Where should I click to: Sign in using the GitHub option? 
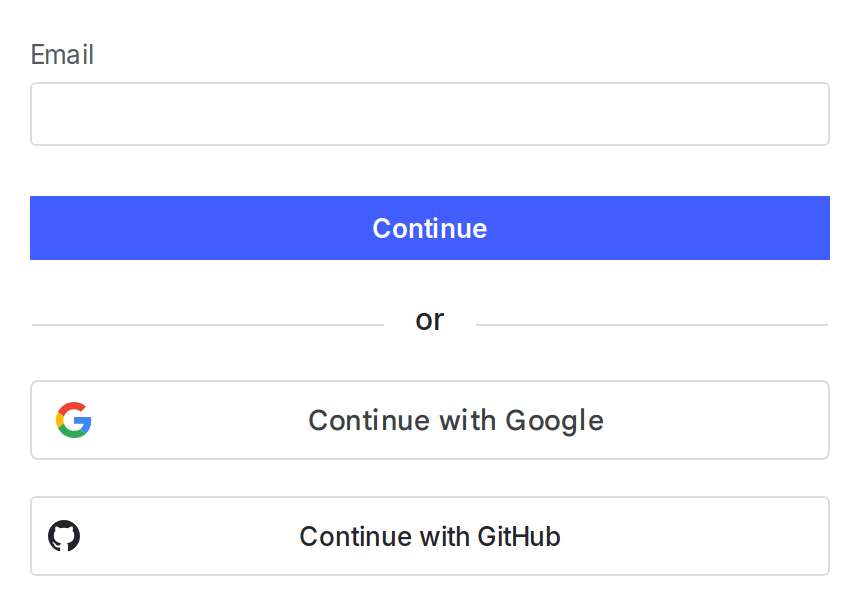pos(430,536)
